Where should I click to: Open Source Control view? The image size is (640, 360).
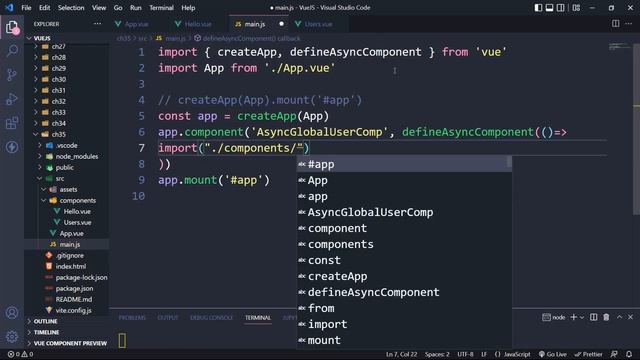[12, 75]
